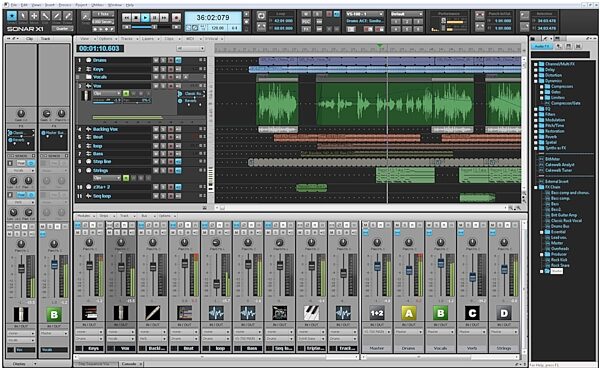Click the Audio FX browser button
600x368 pixels.
pyautogui.click(x=541, y=46)
